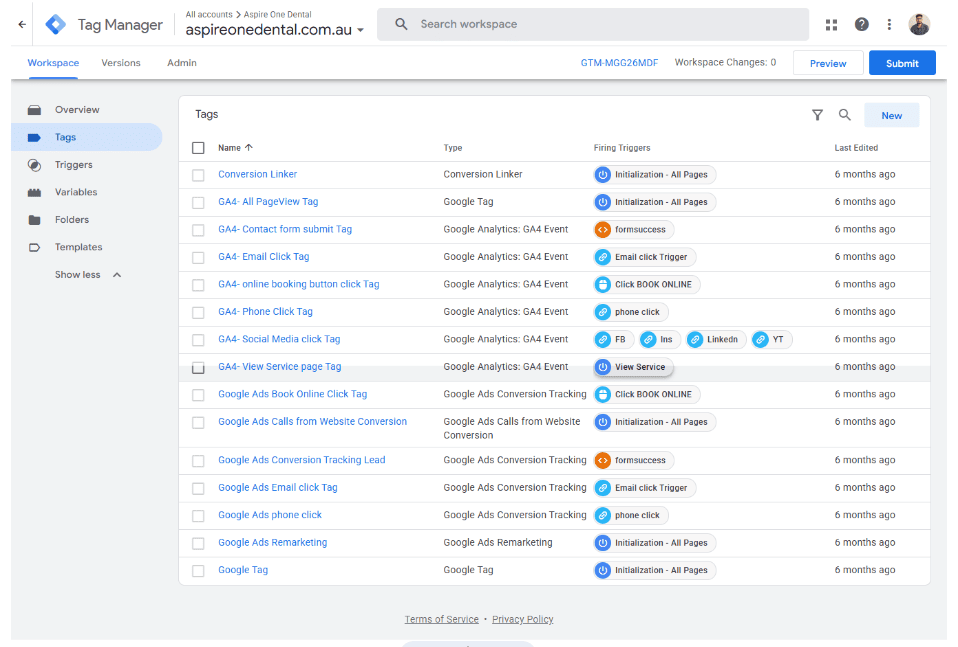Open Google Ads phone click tag
Viewport: 958px width, 647px height.
click(270, 516)
